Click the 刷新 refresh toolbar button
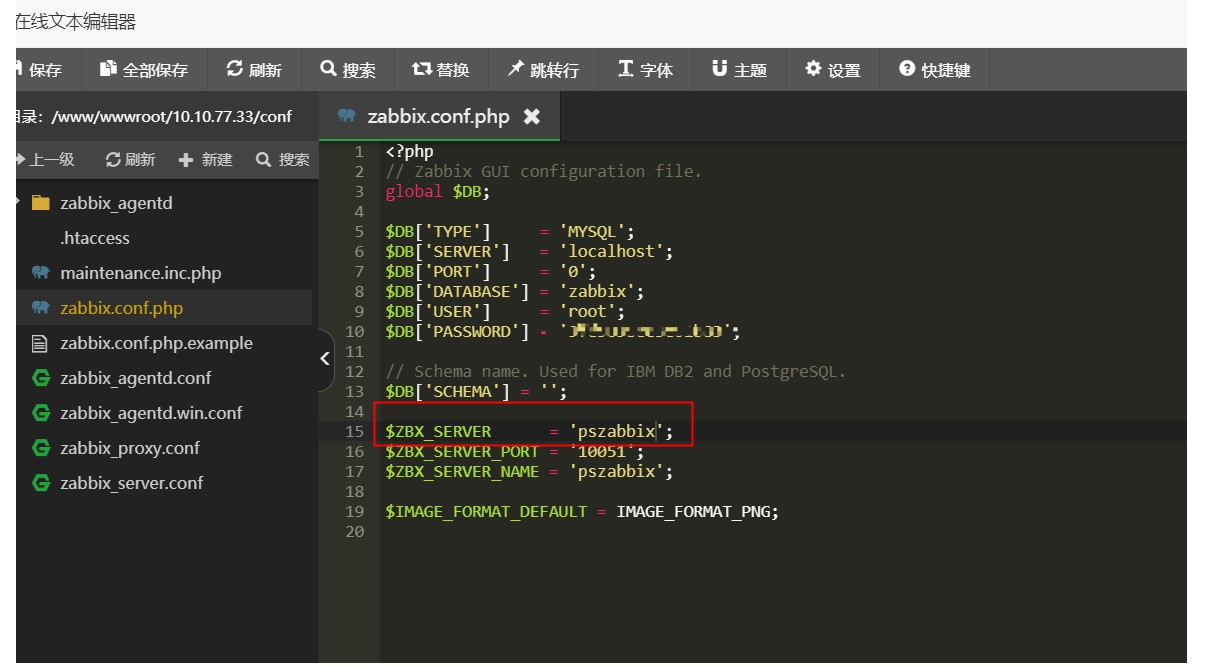 [x=254, y=70]
